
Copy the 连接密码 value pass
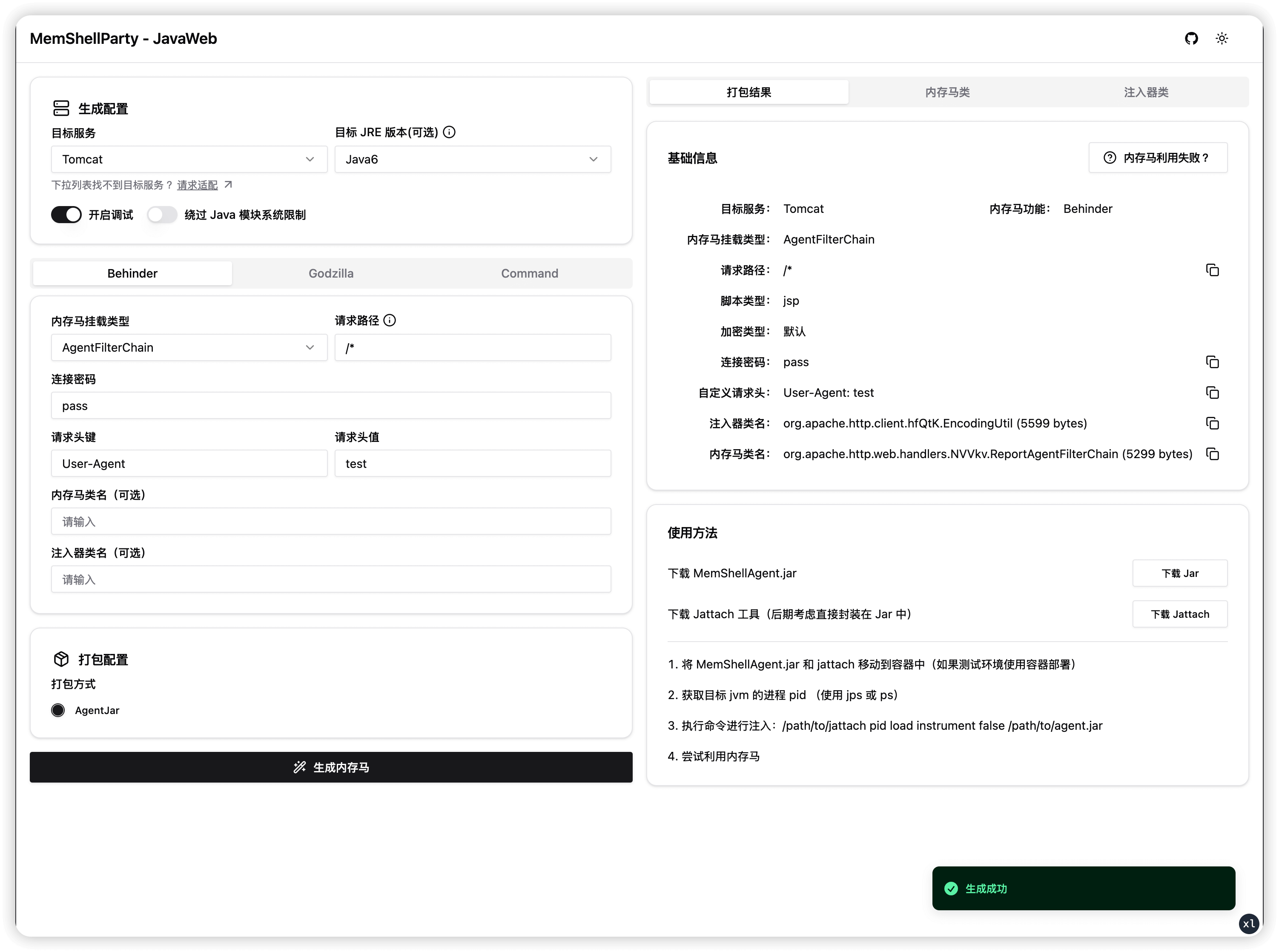[1212, 362]
